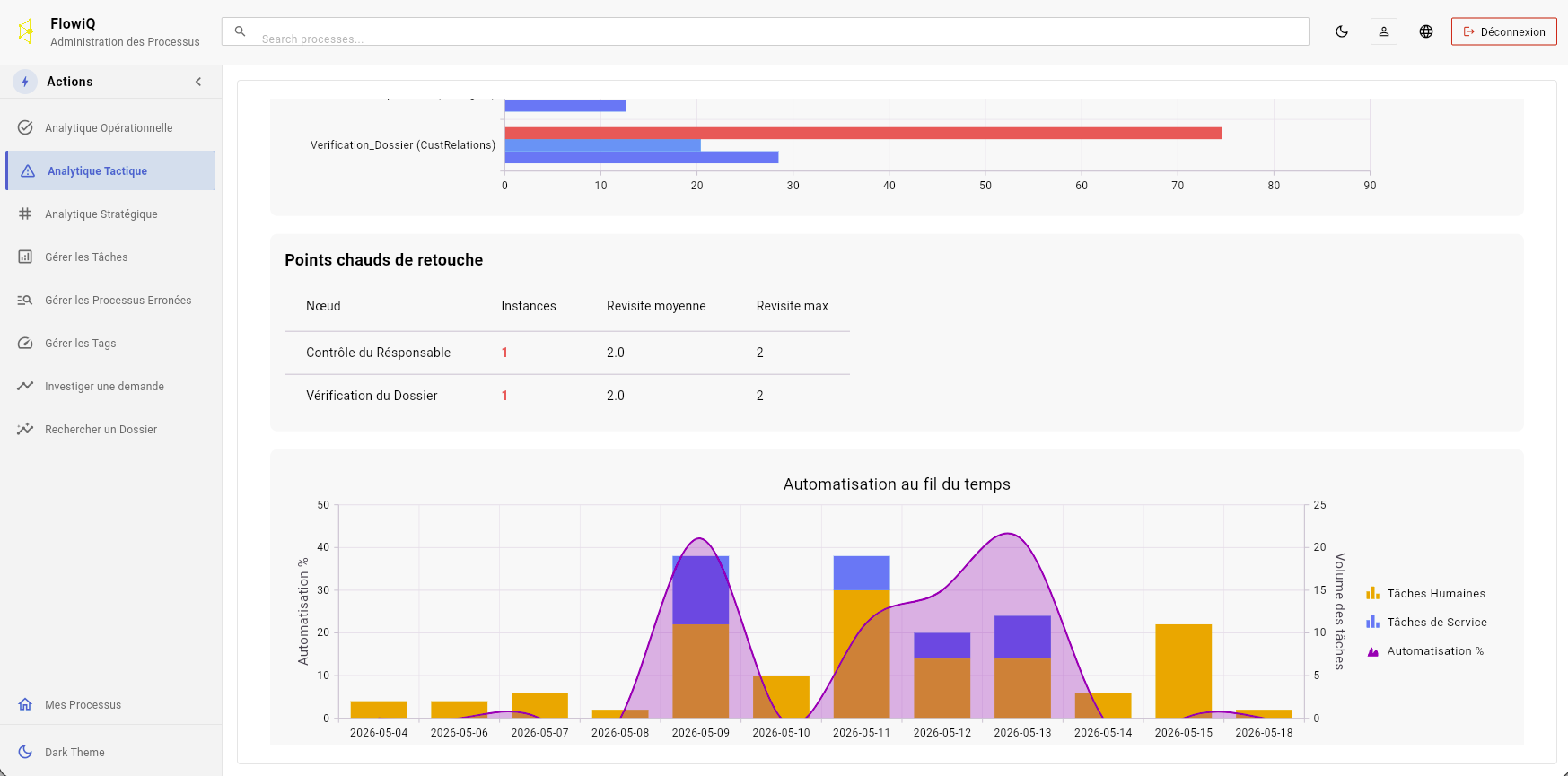1568x776 pixels.
Task: Focus the Search processes field
Action: click(765, 31)
